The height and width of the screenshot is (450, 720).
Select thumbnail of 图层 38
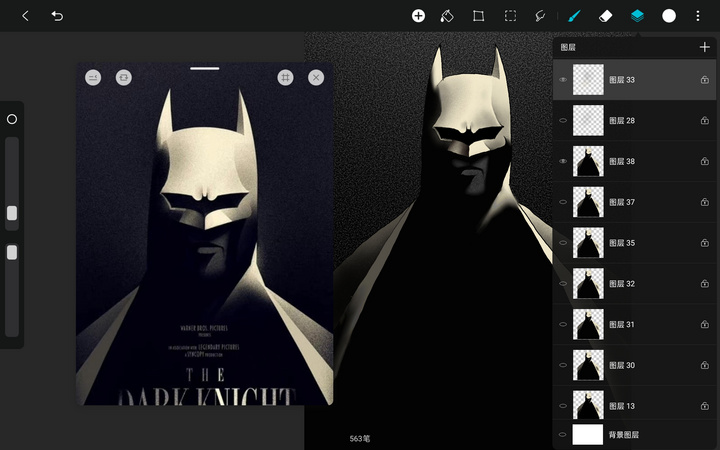tap(588, 162)
